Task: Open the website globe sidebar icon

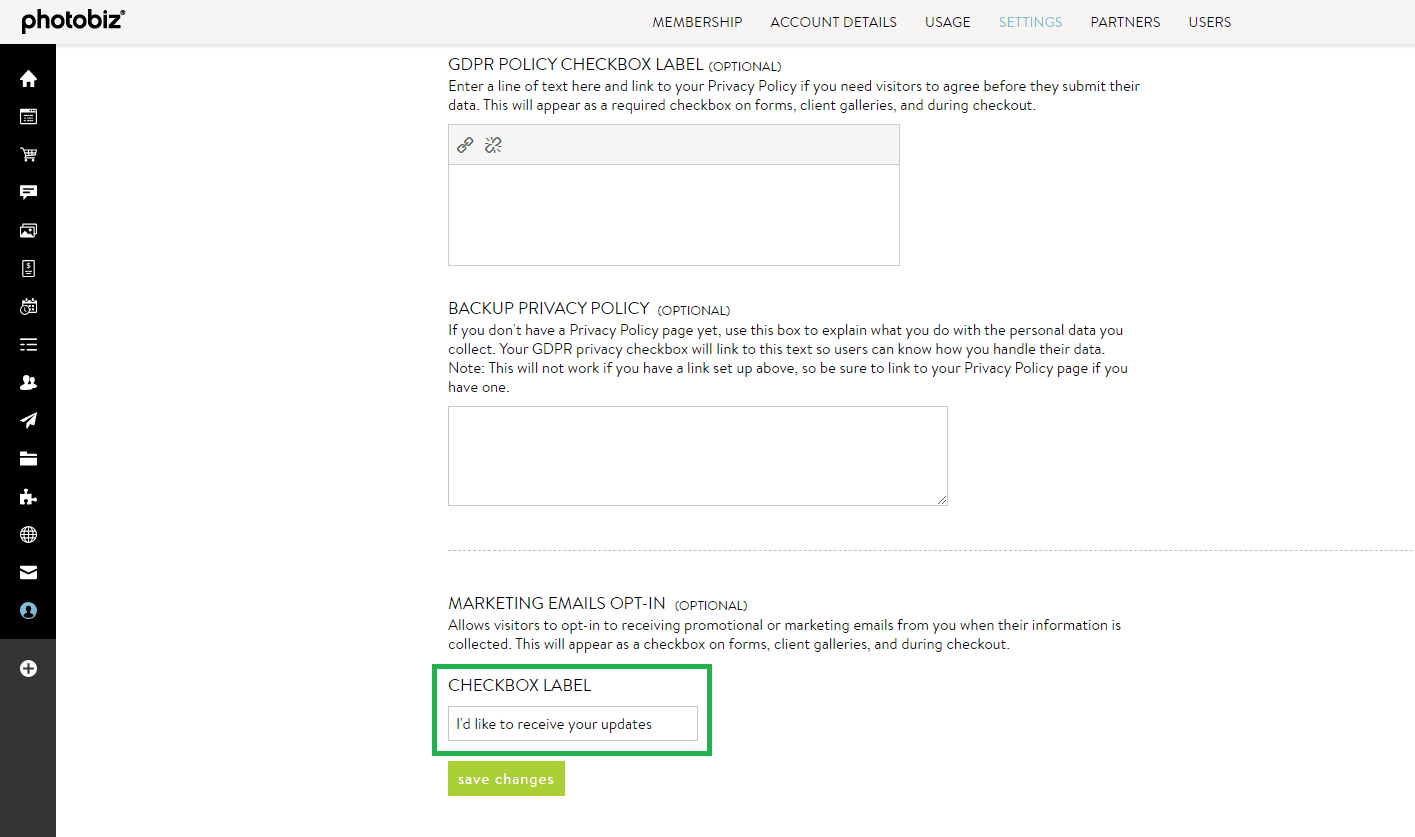Action: [27, 534]
